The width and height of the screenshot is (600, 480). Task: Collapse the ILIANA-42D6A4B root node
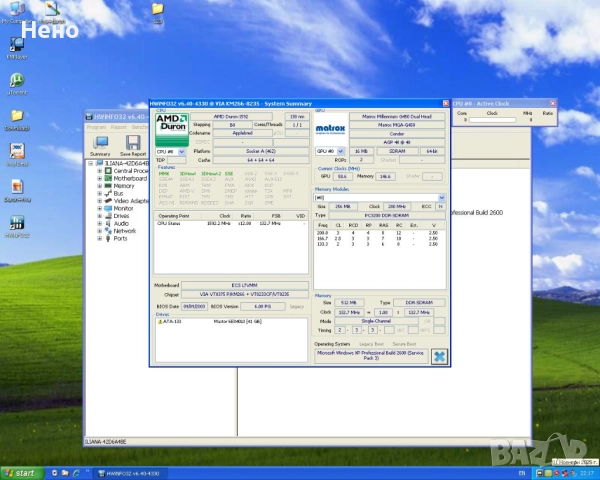click(91, 163)
